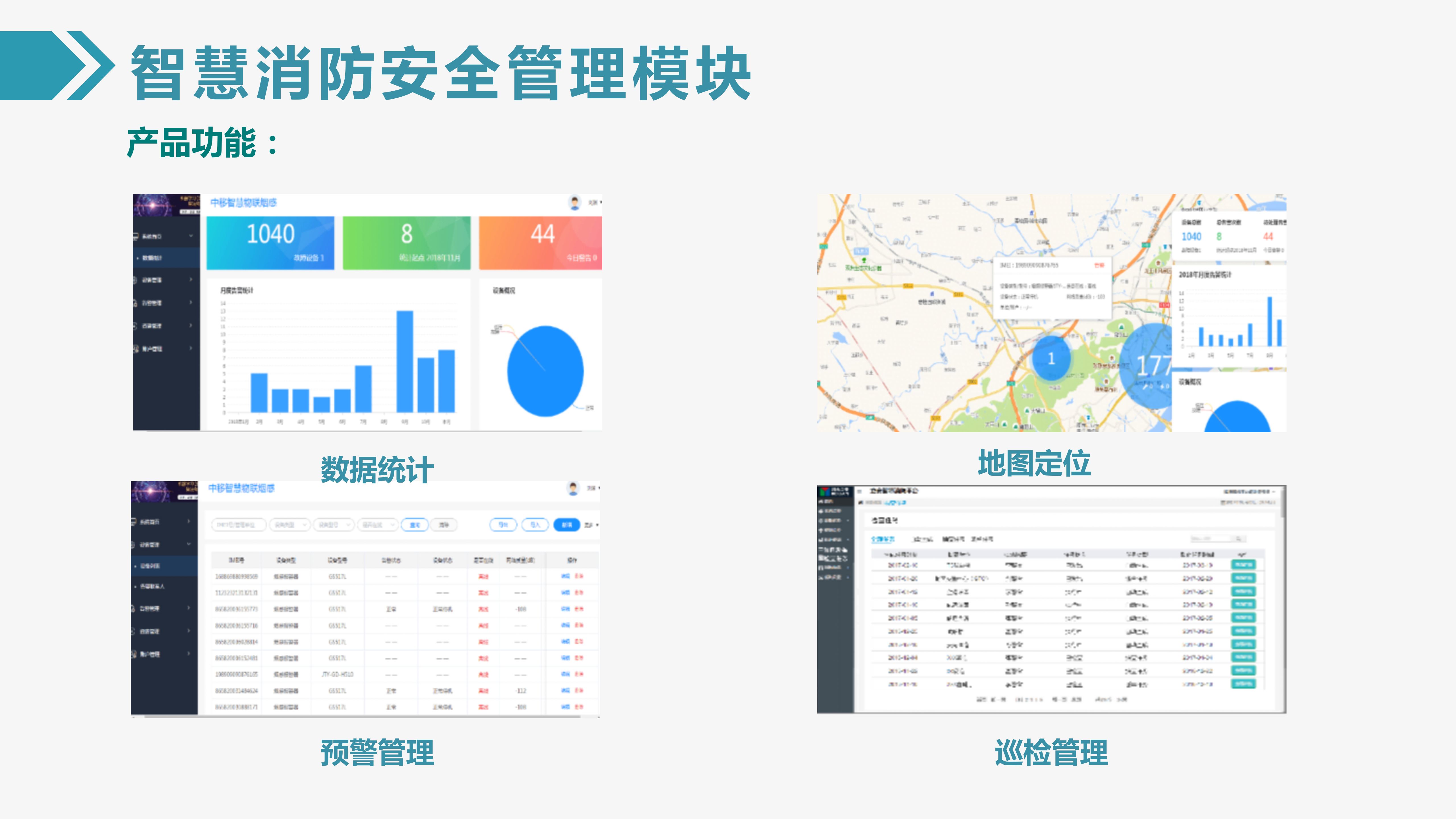1456x819 pixels.
Task: Expand first sidebar menu chevron in 预警管理 screenshot
Action: click(x=189, y=521)
